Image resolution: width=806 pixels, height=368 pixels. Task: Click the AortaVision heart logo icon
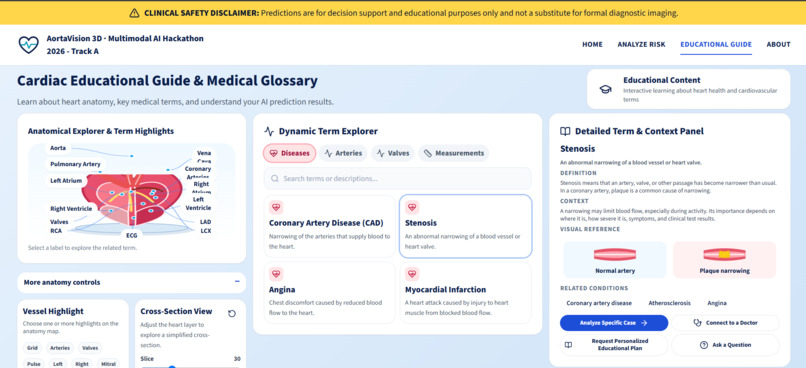pos(28,45)
